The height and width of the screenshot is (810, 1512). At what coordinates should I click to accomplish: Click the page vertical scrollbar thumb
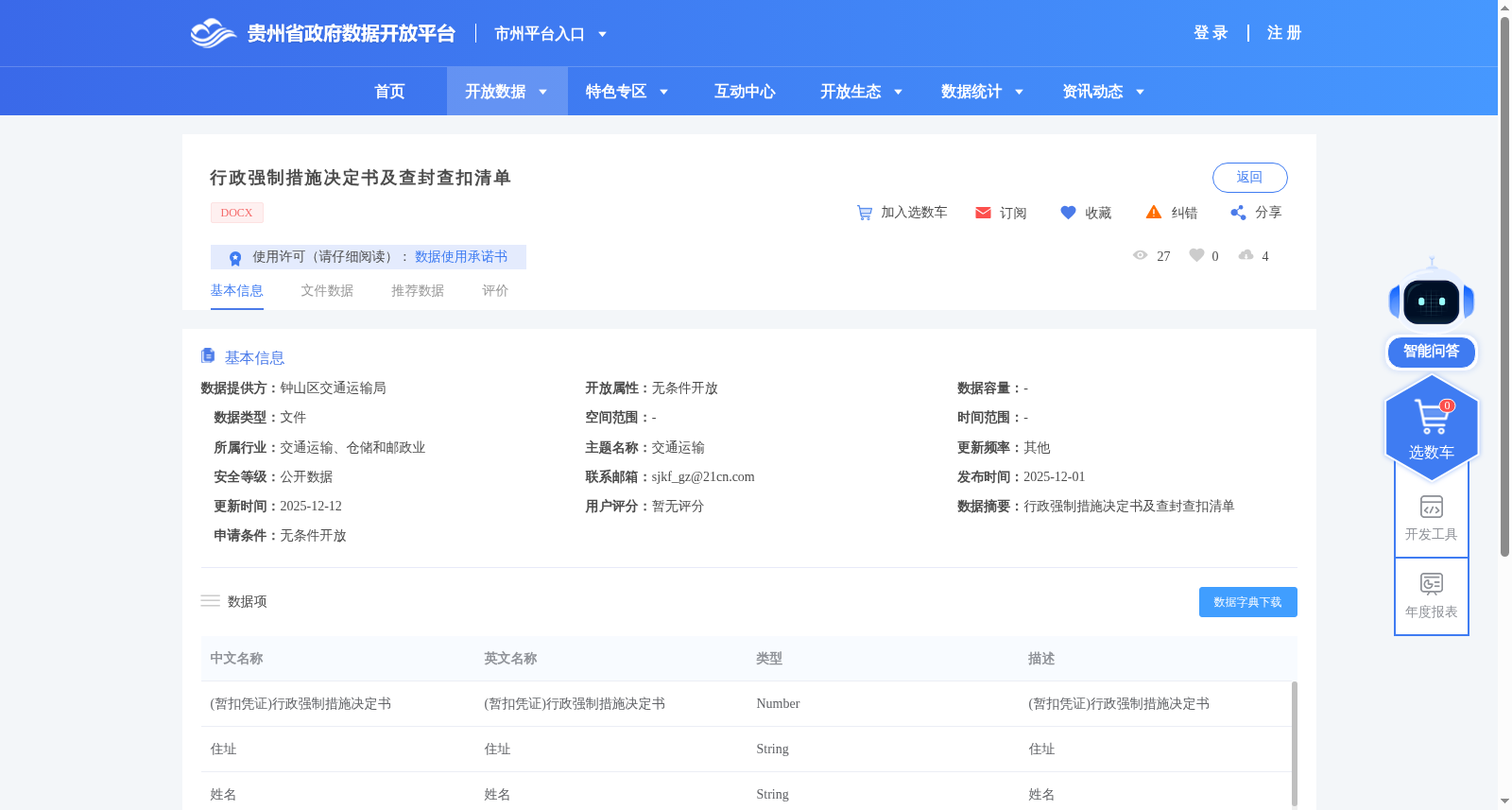(x=1504, y=285)
